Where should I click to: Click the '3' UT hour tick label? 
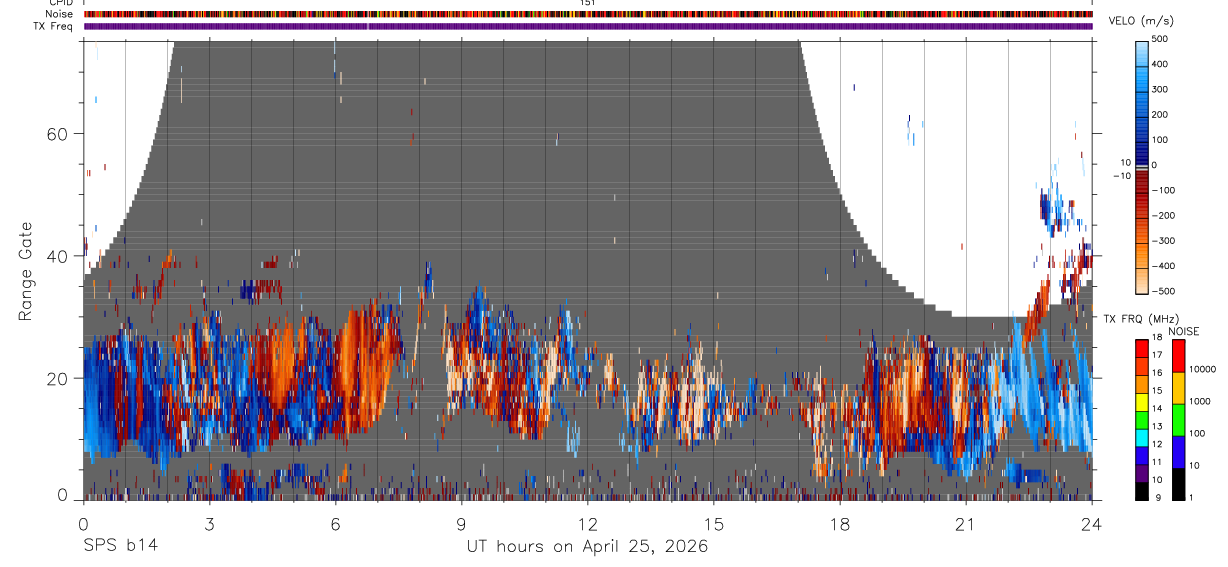tap(209, 523)
